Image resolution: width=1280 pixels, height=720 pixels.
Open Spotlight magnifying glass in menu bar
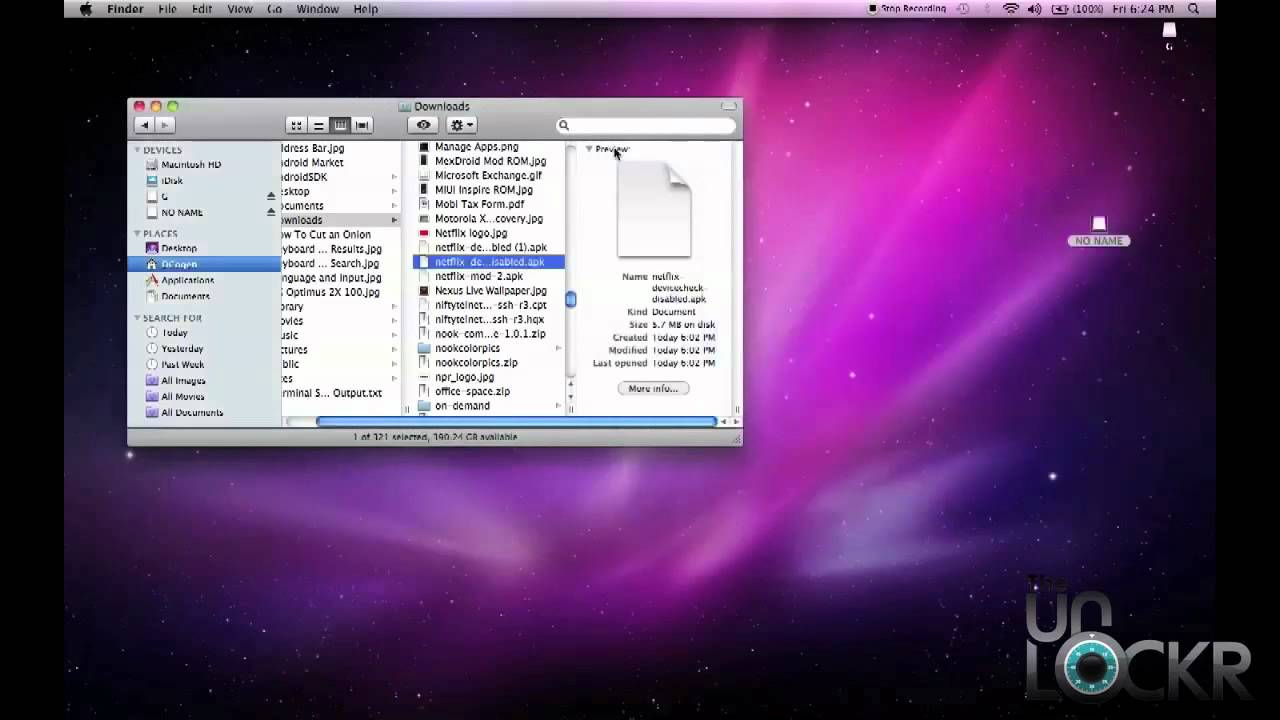(1193, 9)
